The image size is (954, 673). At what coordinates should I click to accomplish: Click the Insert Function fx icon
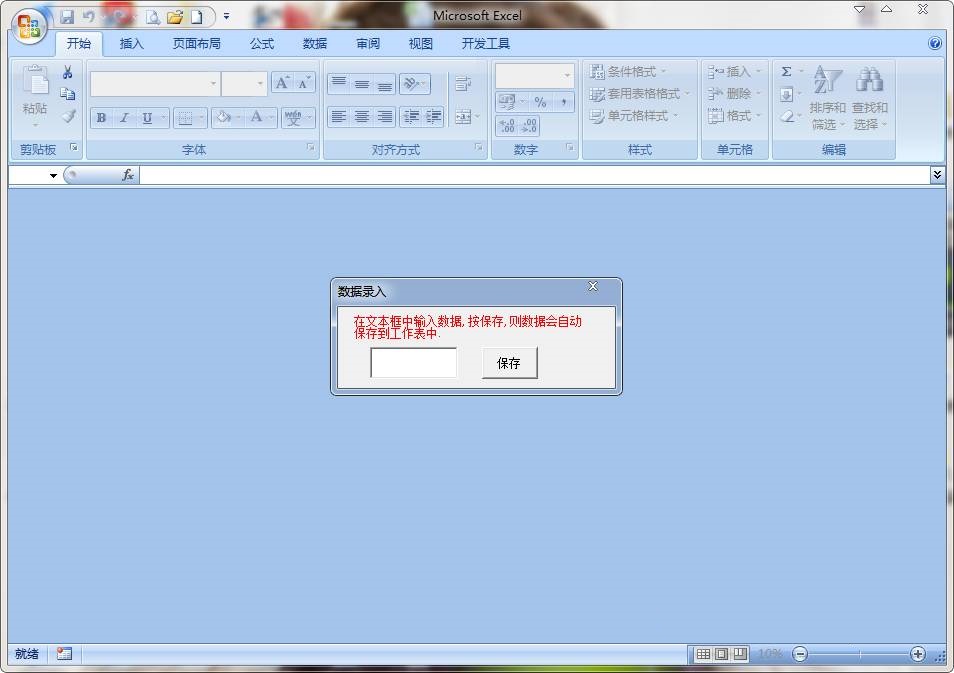[128, 175]
